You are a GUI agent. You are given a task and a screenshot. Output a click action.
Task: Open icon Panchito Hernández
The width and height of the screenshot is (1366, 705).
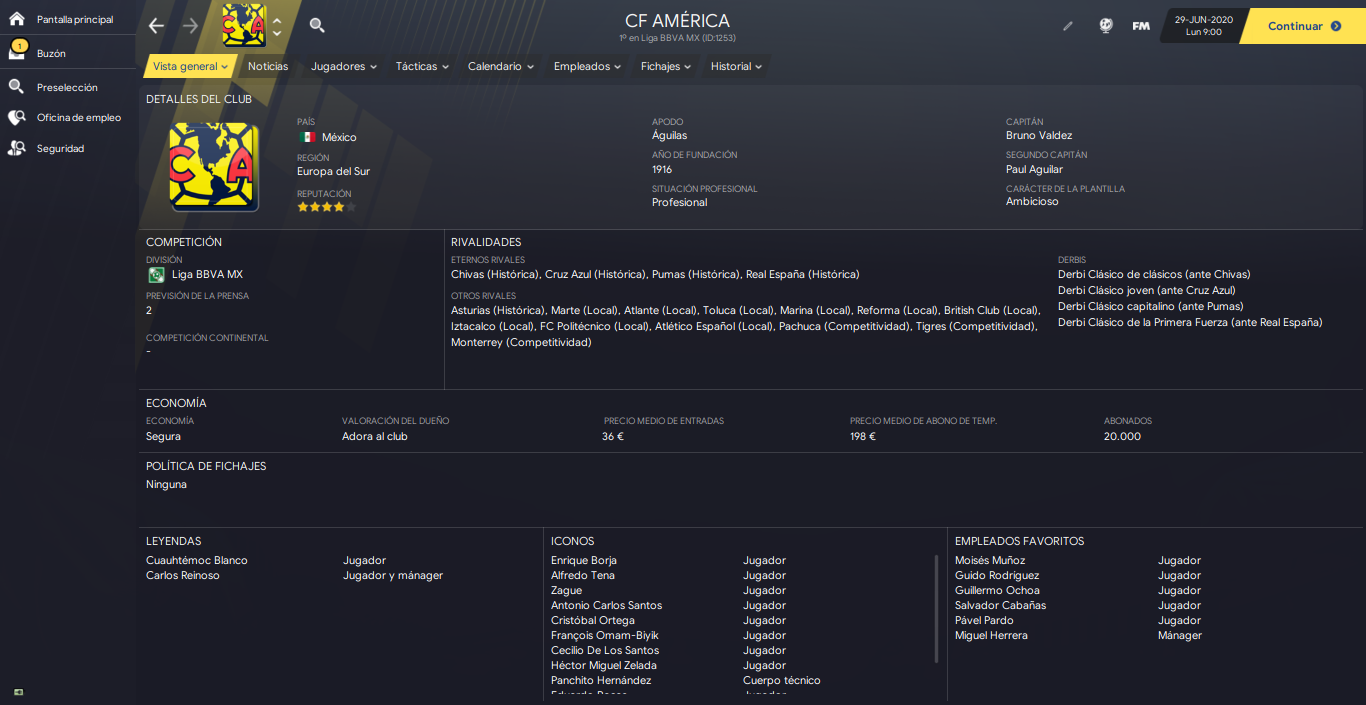[601, 680]
